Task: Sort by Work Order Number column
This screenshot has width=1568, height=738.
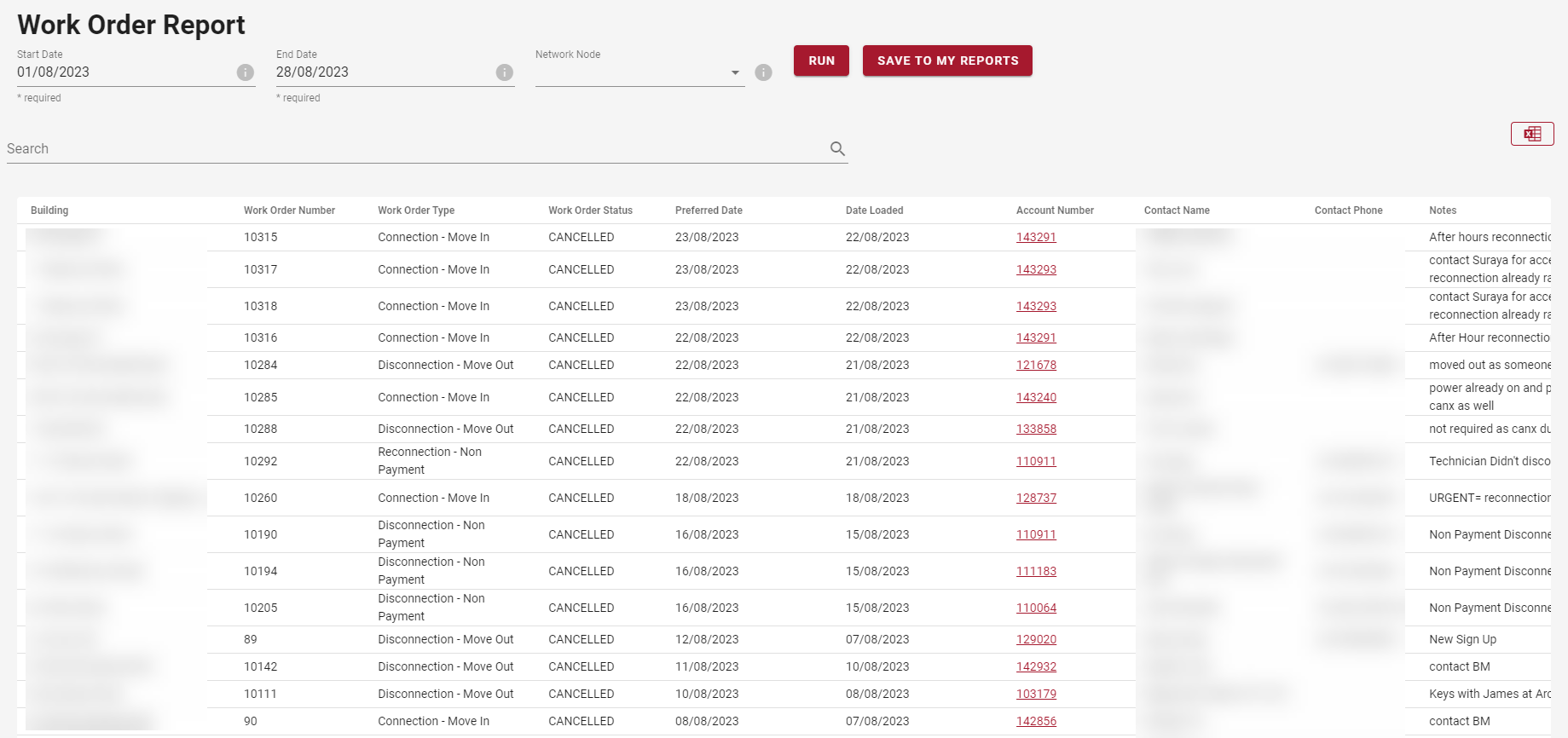Action: pos(289,210)
